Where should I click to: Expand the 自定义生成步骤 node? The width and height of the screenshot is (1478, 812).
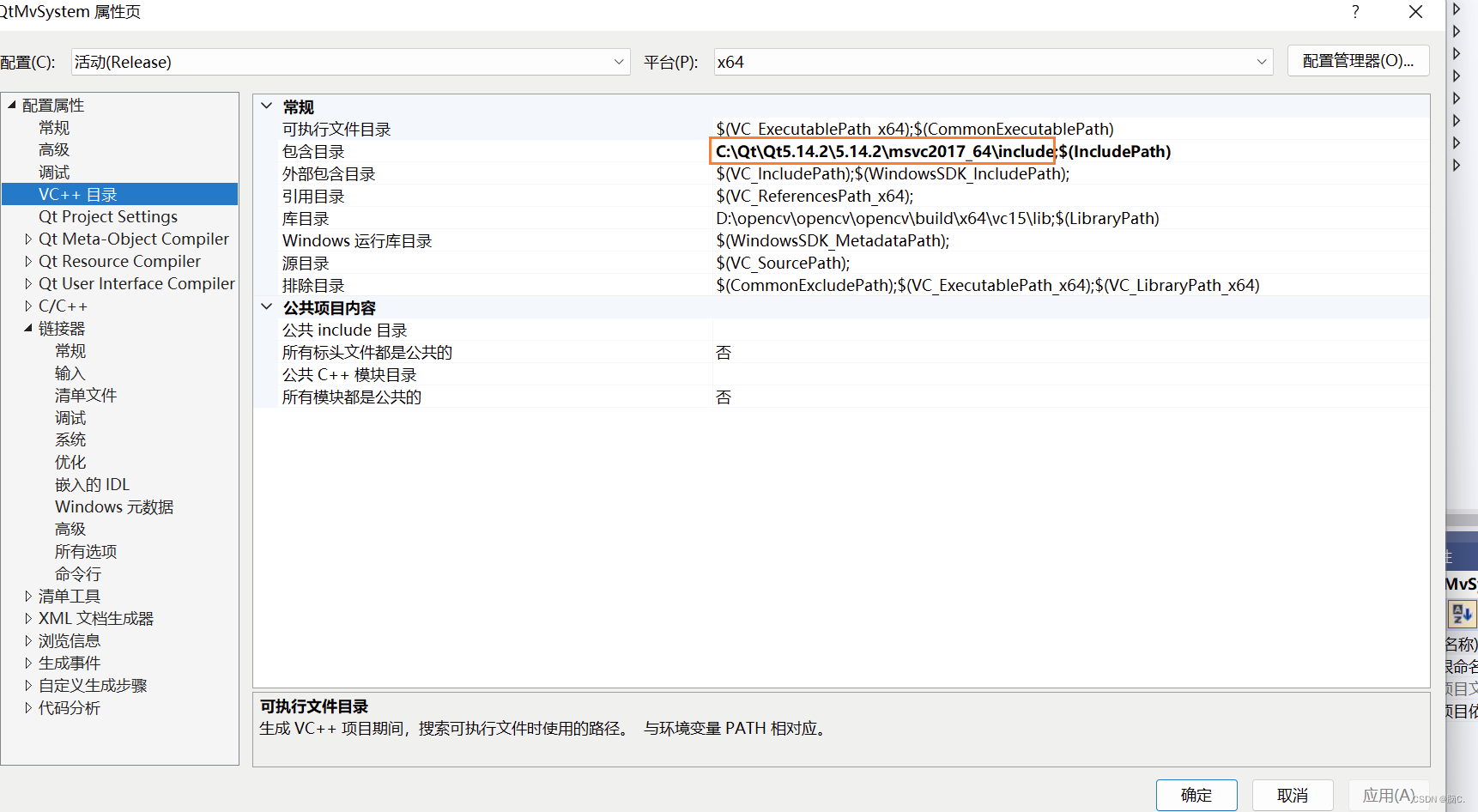coord(28,685)
